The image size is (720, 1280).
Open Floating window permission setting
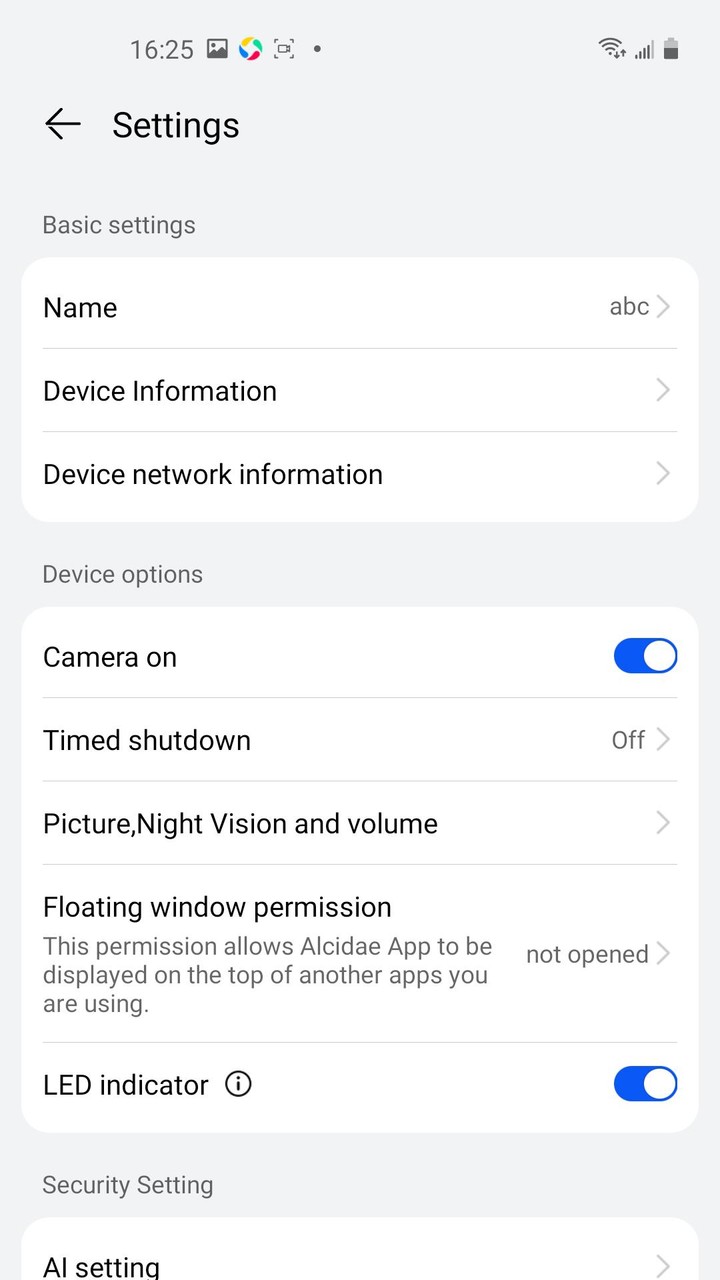click(360, 954)
